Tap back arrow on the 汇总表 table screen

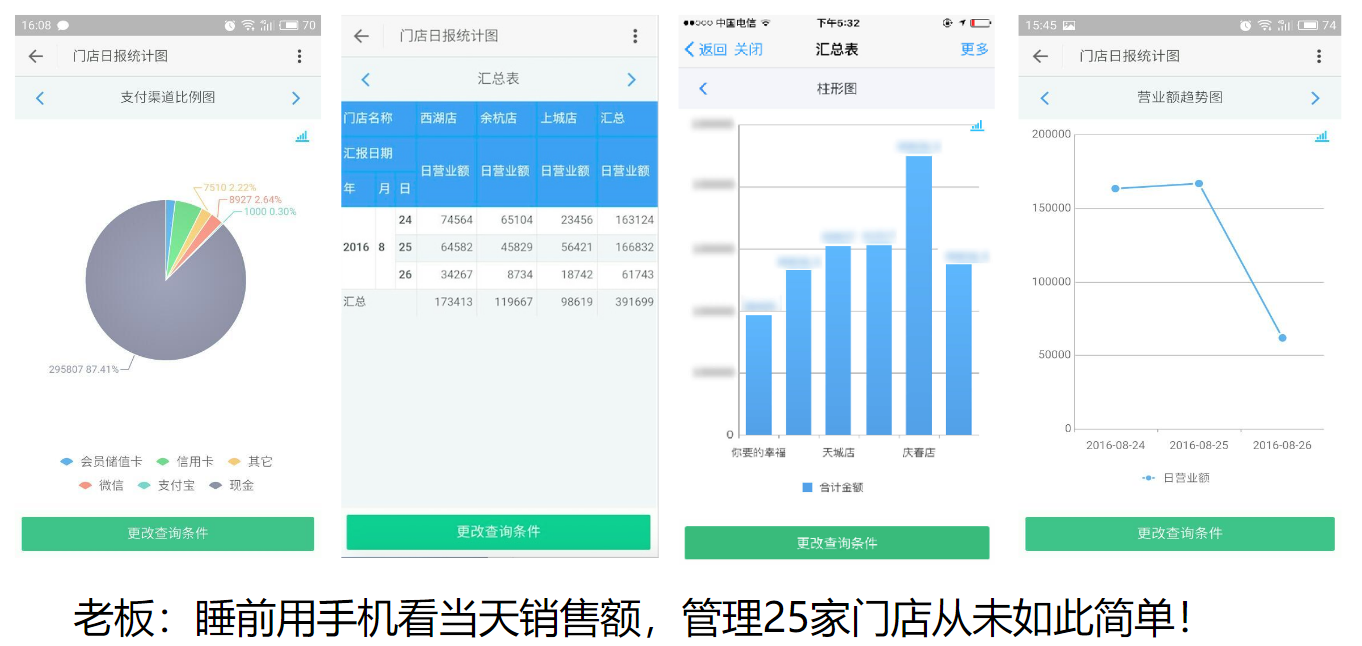point(361,36)
